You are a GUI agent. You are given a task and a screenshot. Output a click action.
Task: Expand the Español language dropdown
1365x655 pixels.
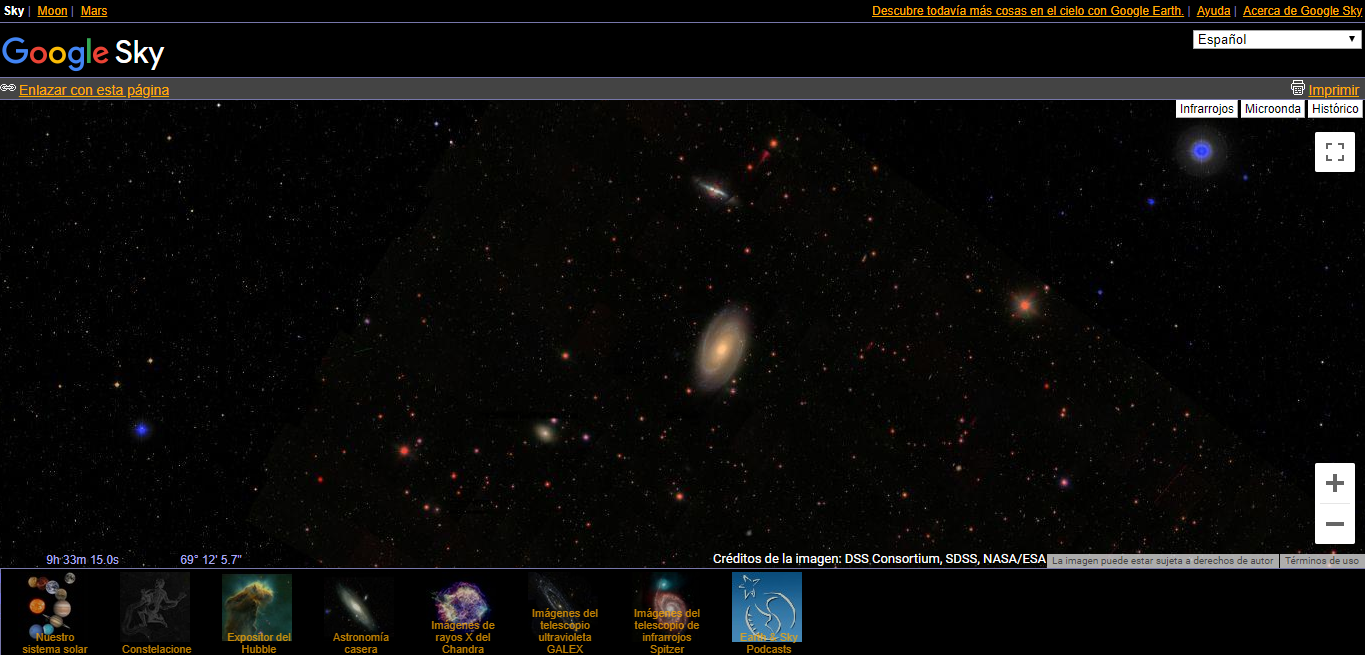(x=1275, y=40)
